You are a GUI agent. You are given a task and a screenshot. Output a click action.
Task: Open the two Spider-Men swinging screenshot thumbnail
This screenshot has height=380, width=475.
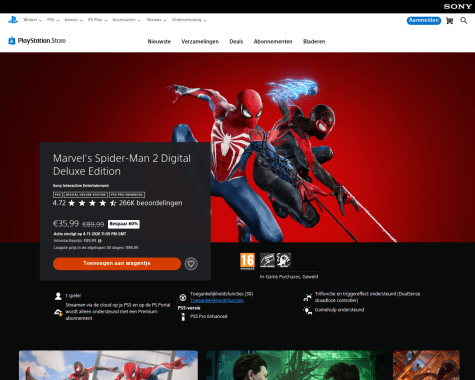click(108, 365)
